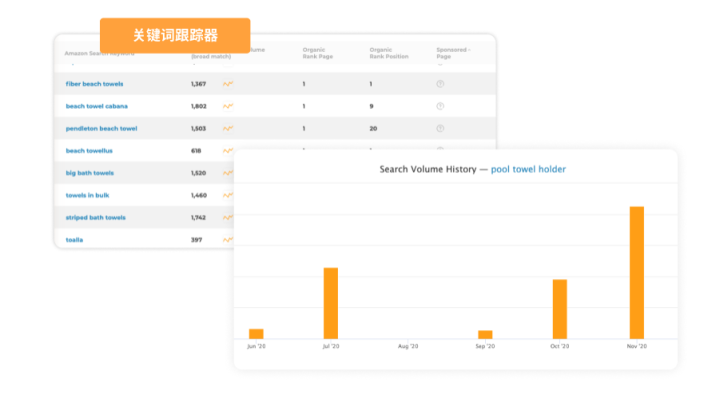Open the pool towel holder keyword link

(x=528, y=169)
